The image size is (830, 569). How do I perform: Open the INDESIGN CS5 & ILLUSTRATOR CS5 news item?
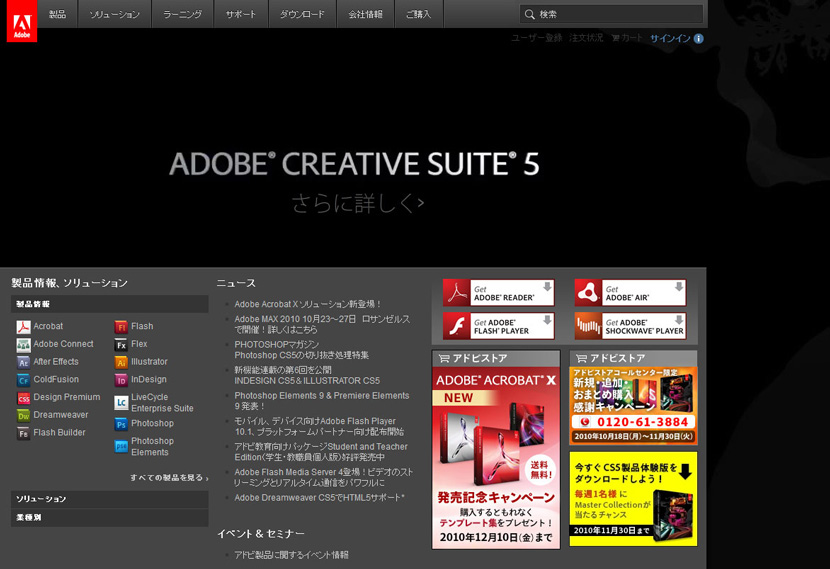[x=307, y=375]
